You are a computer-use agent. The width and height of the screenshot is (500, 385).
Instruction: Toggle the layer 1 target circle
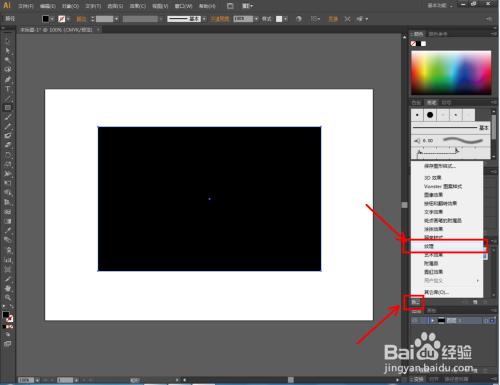pyautogui.click(x=486, y=321)
